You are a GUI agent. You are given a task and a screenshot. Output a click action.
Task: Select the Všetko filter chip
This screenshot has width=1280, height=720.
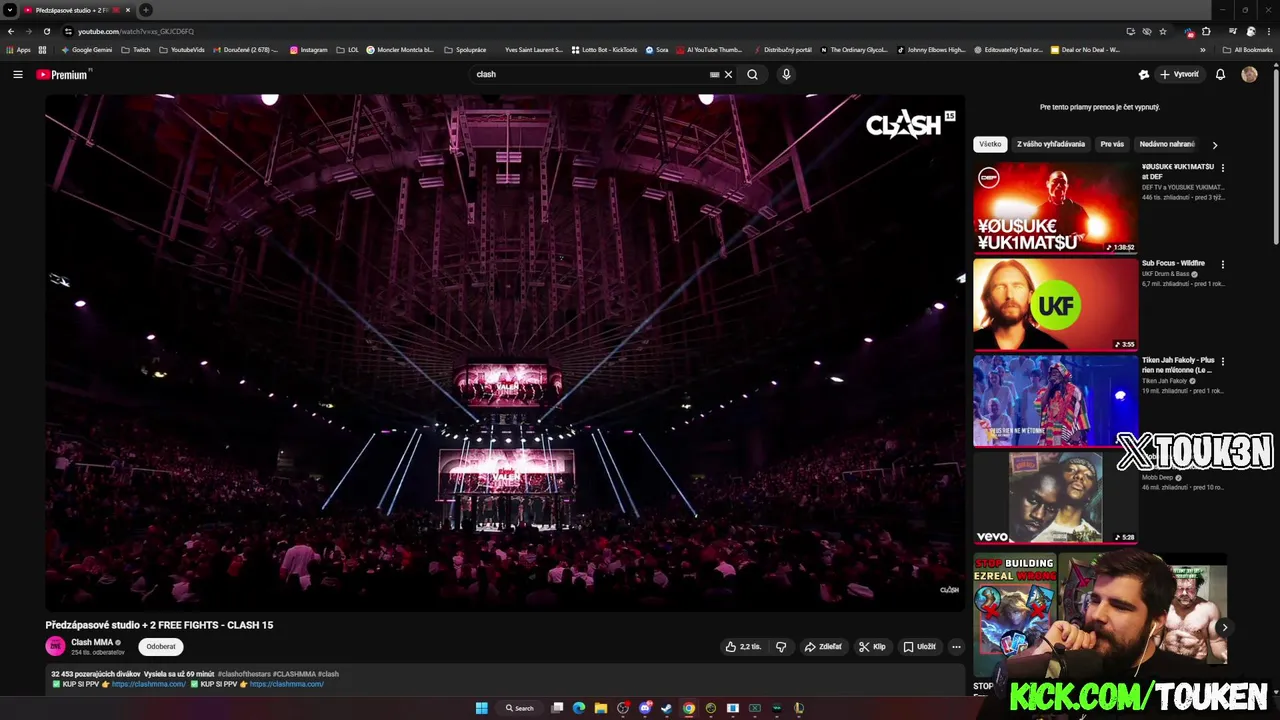[x=990, y=144]
